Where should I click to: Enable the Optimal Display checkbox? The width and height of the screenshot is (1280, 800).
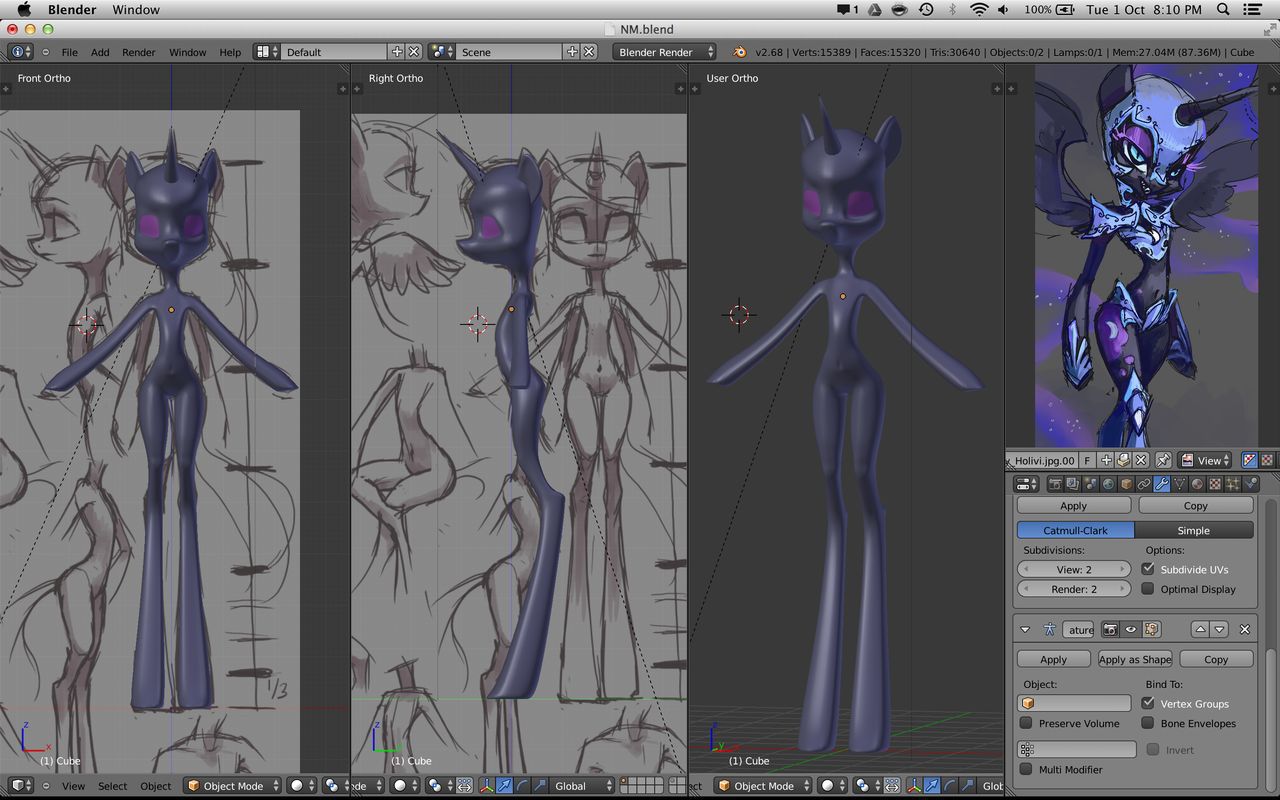(1148, 589)
